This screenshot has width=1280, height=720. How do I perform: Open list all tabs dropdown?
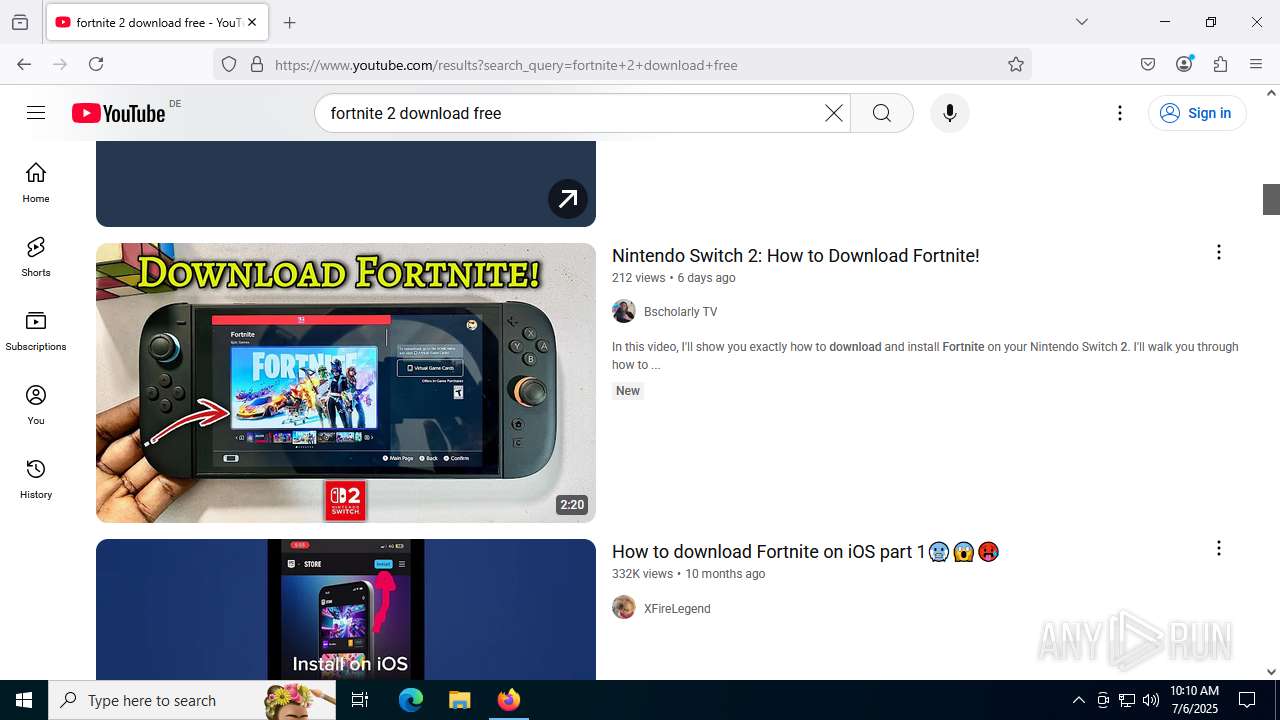tap(1082, 22)
